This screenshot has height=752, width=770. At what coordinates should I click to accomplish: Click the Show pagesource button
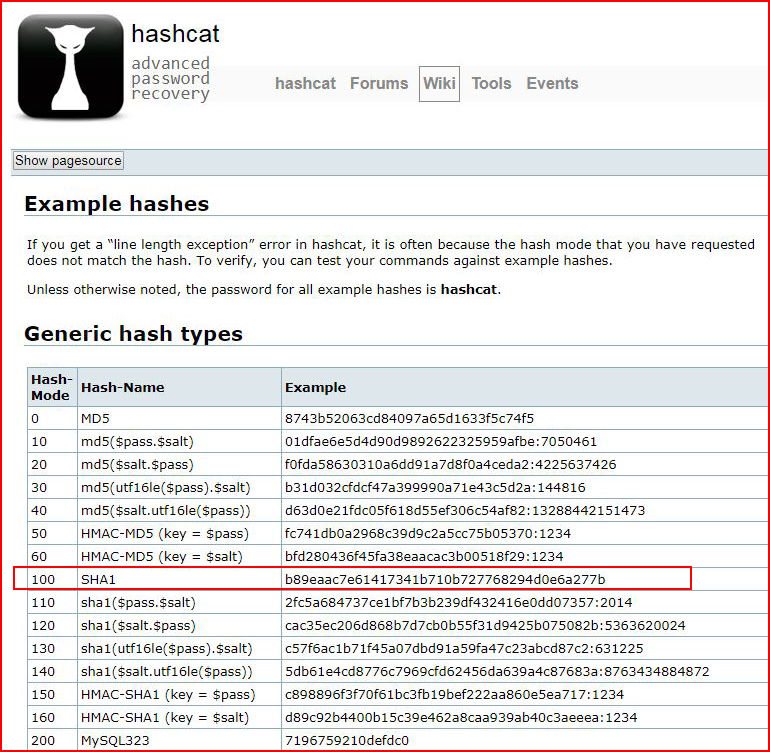pos(68,161)
